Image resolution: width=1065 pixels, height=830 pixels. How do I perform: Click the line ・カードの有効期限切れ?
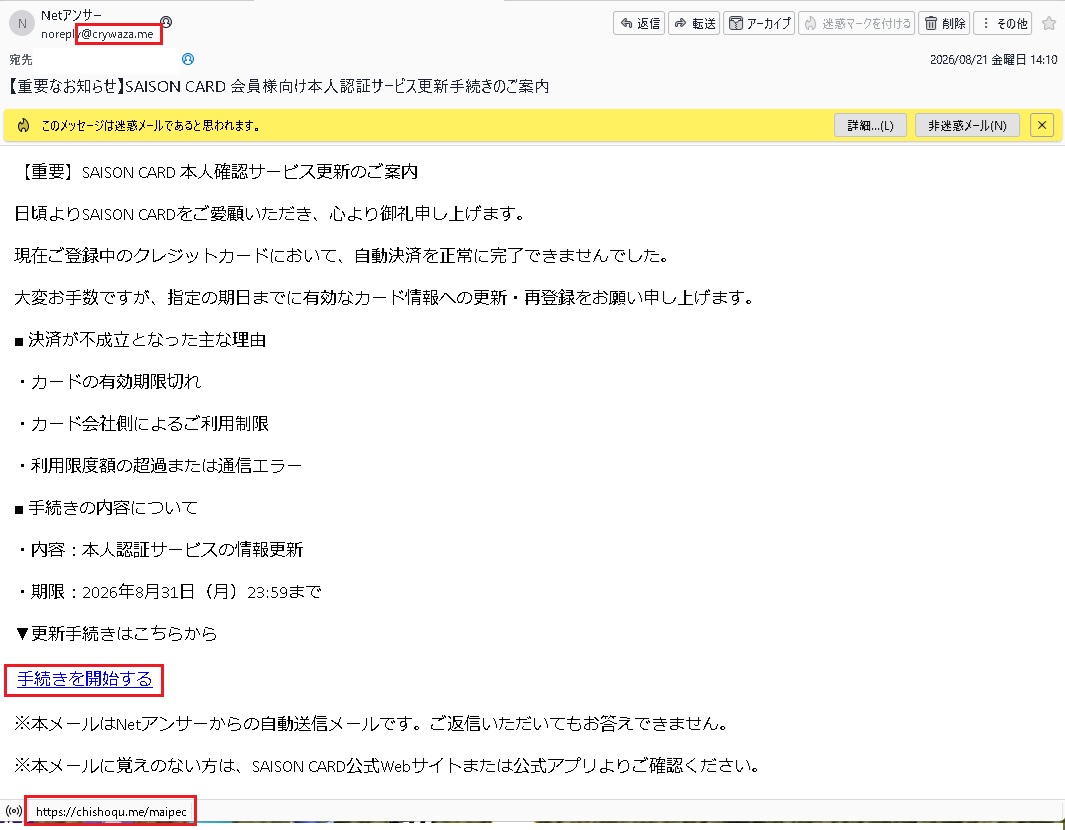click(x=108, y=382)
